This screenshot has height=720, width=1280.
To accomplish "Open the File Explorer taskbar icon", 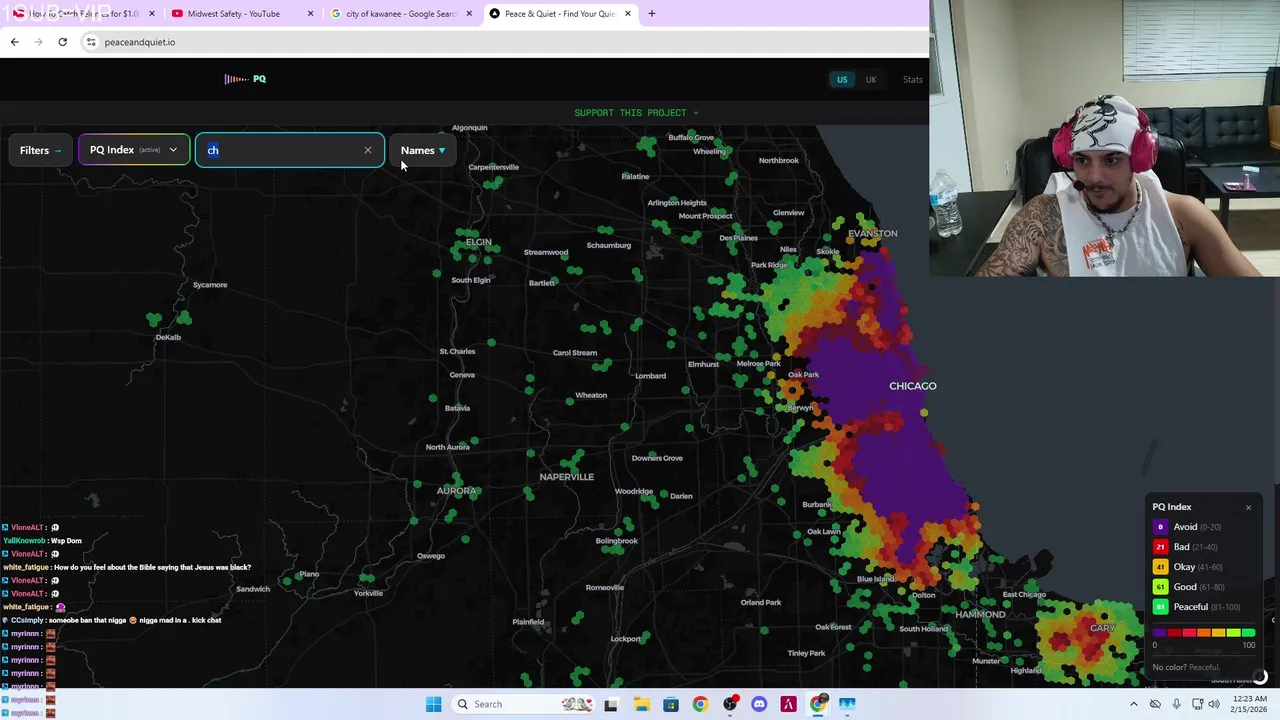I will (x=641, y=704).
